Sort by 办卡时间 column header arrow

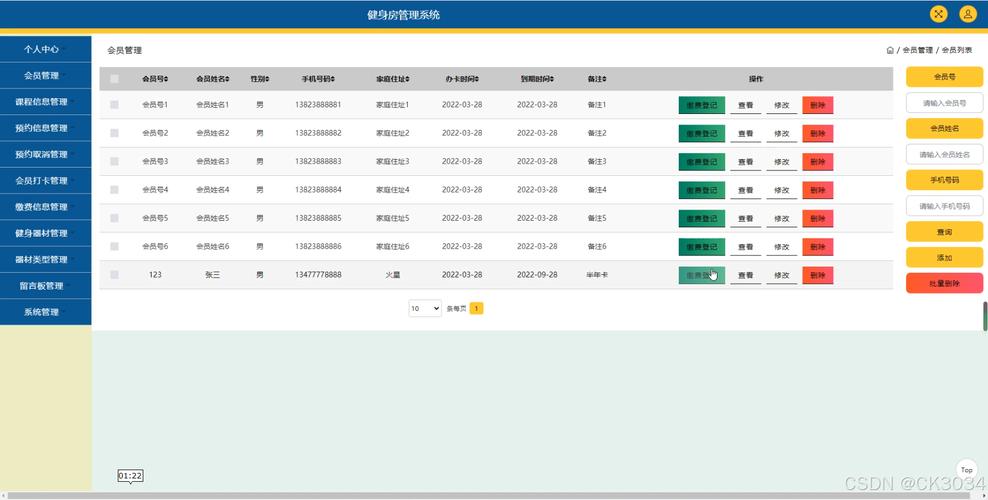tap(477, 79)
